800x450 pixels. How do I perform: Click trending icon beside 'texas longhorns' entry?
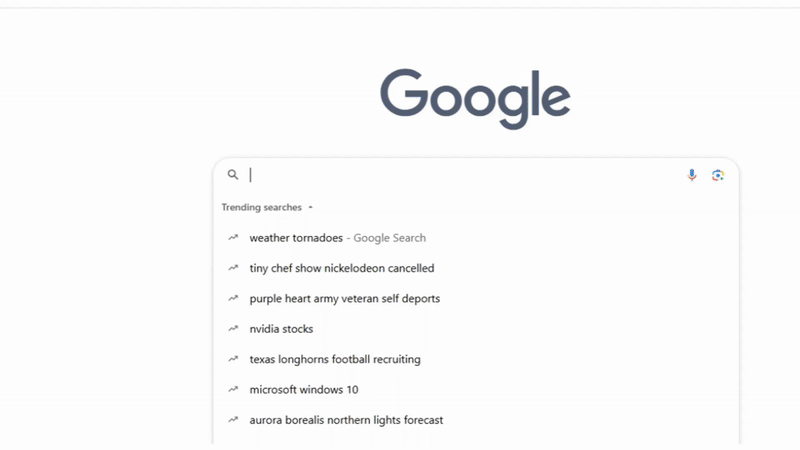point(233,359)
